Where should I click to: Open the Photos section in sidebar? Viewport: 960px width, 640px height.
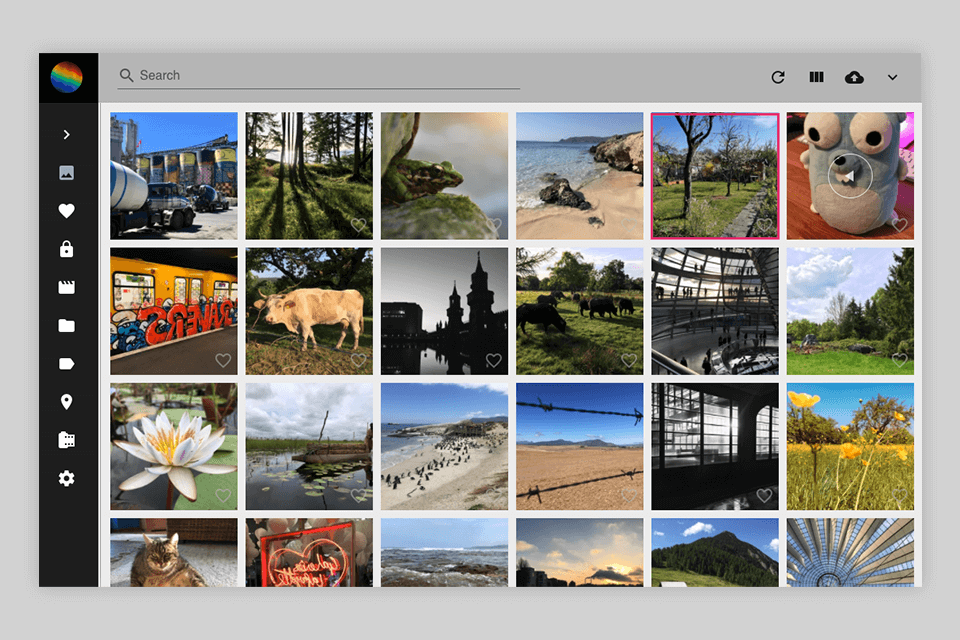(x=67, y=173)
